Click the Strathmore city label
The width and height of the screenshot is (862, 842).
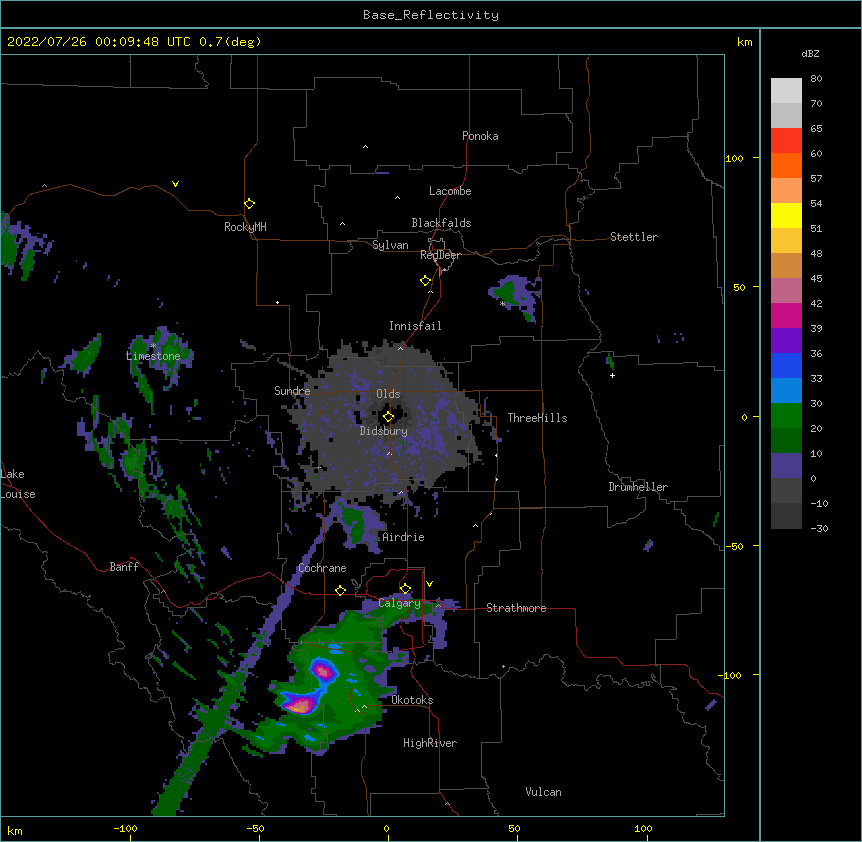[x=516, y=608]
